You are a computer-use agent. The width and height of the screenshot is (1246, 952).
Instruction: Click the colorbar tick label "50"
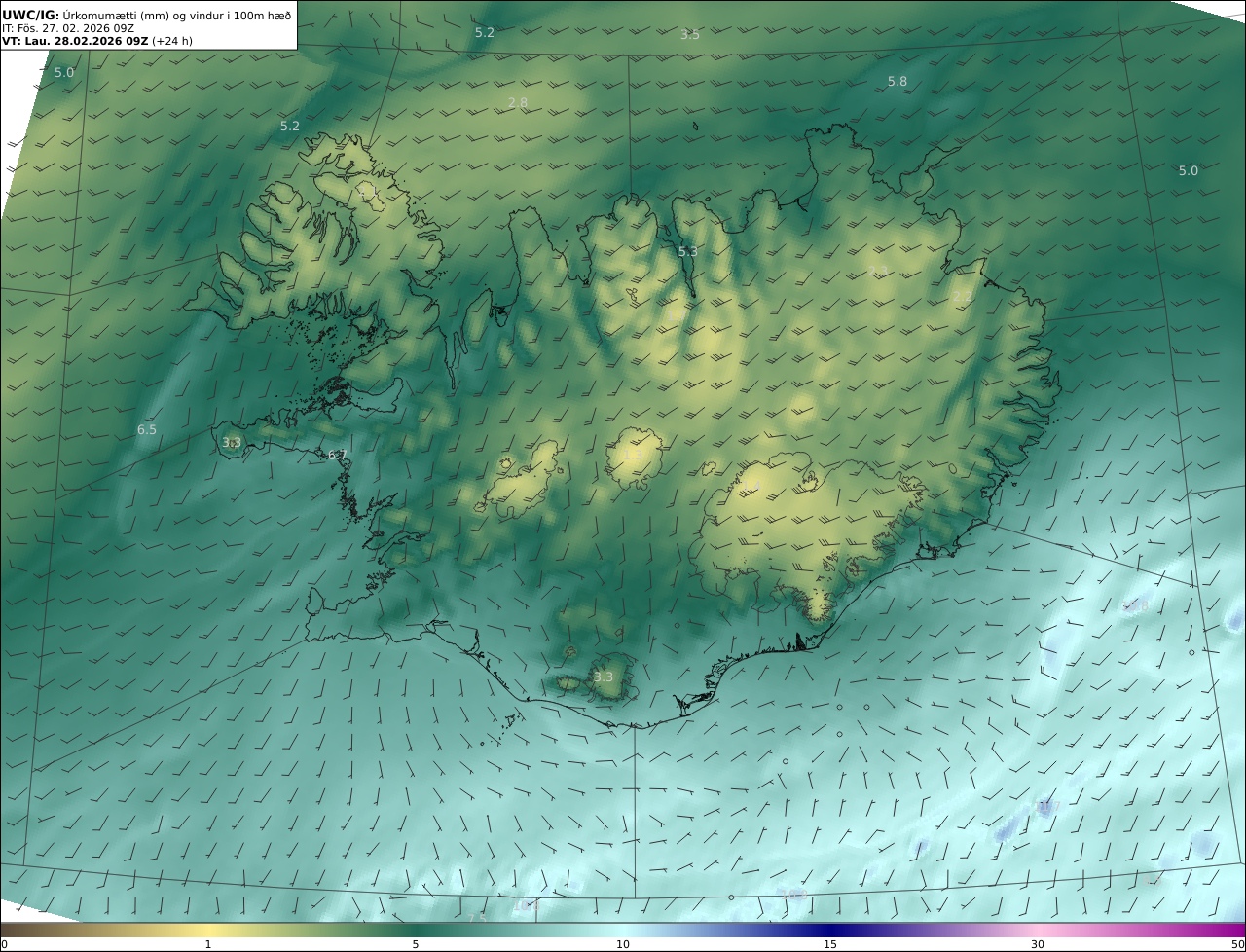pyautogui.click(x=1238, y=944)
